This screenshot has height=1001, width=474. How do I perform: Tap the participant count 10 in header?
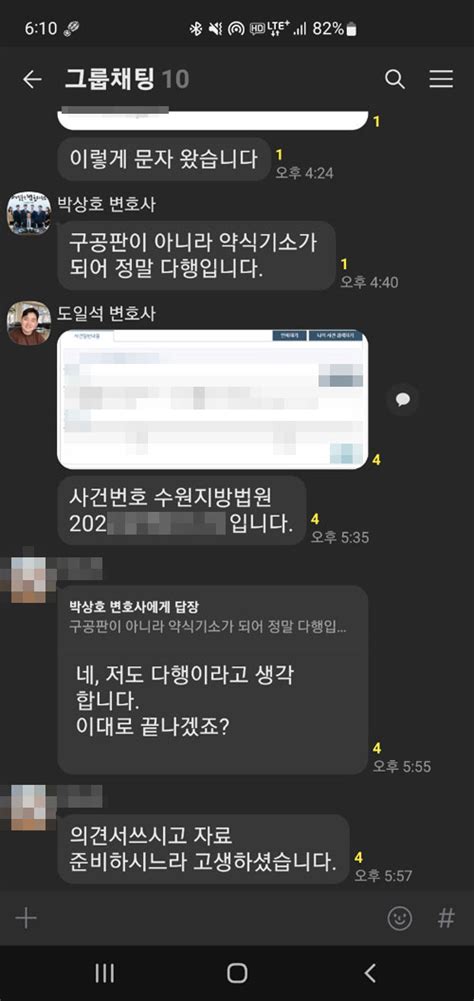tap(175, 79)
